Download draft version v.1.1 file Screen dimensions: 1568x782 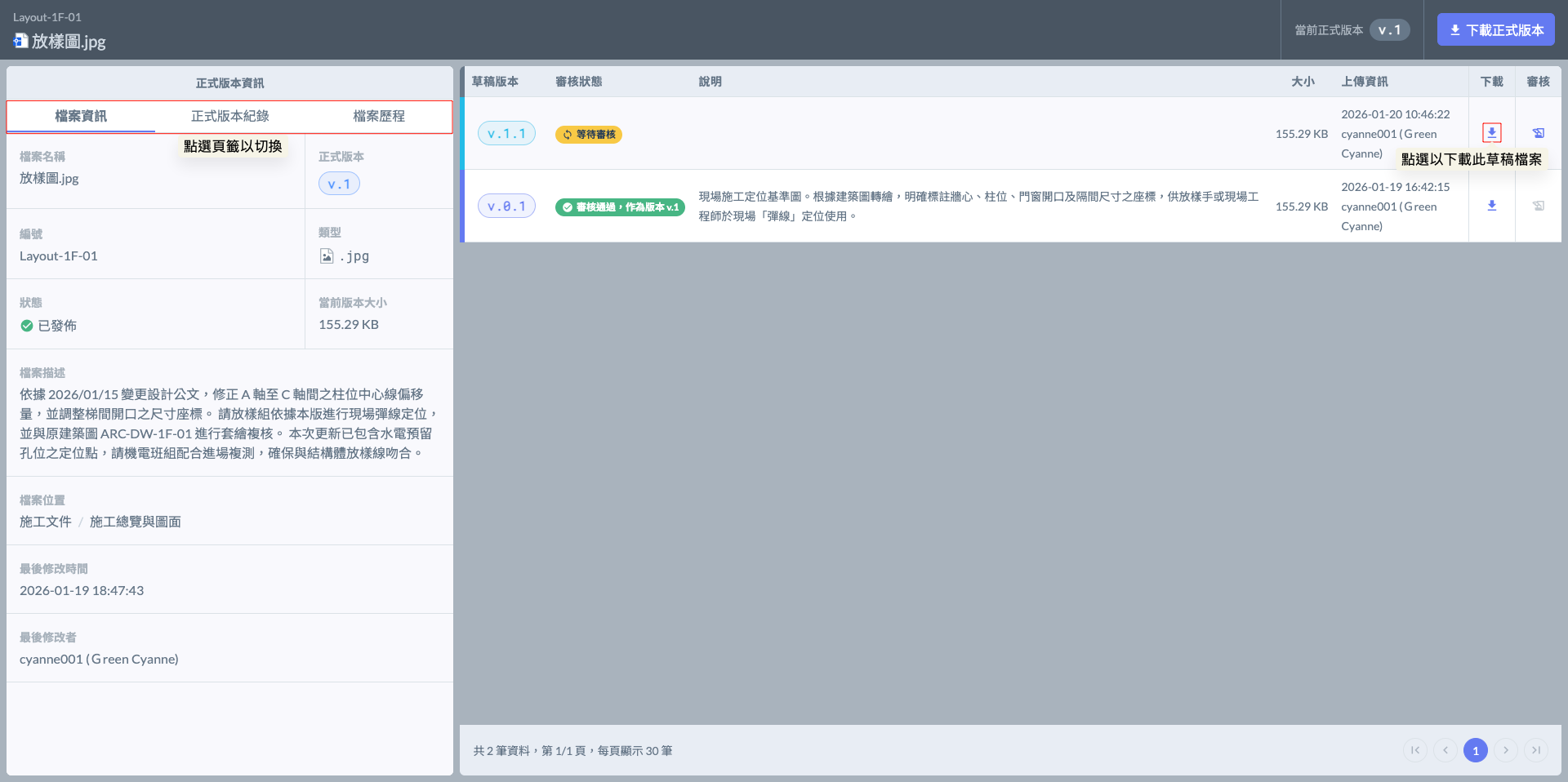(1491, 133)
